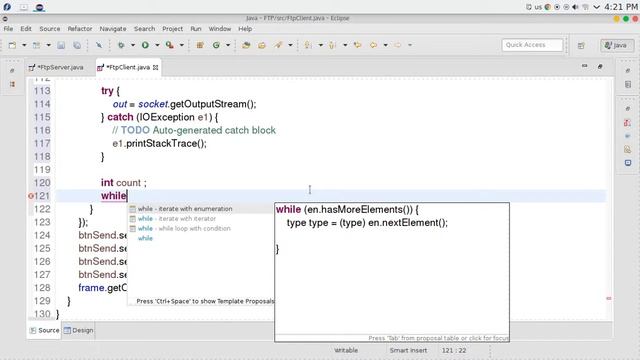The image size is (640, 360).
Task: Open the Help menu
Action: [x=245, y=29]
